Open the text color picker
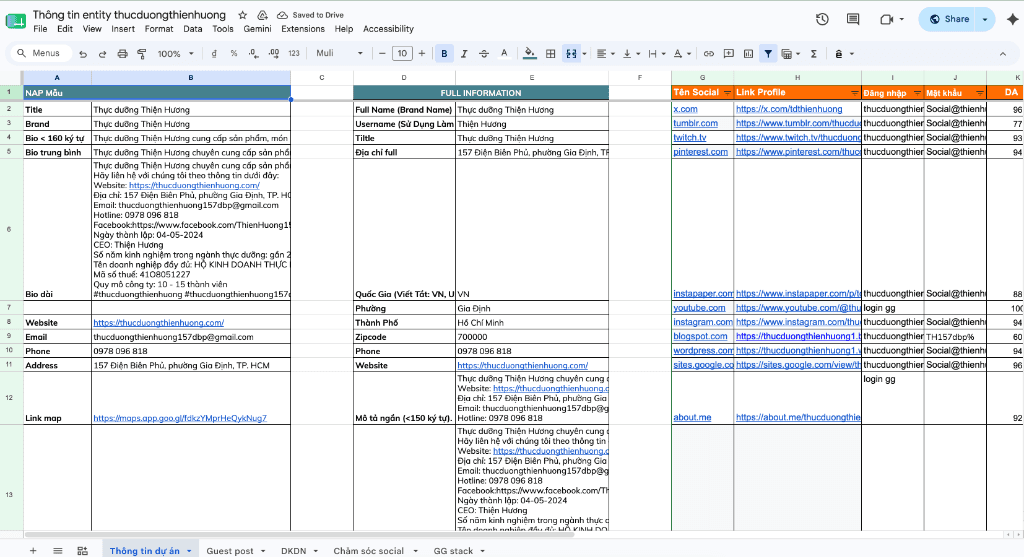Image resolution: width=1024 pixels, height=557 pixels. pyautogui.click(x=504, y=54)
